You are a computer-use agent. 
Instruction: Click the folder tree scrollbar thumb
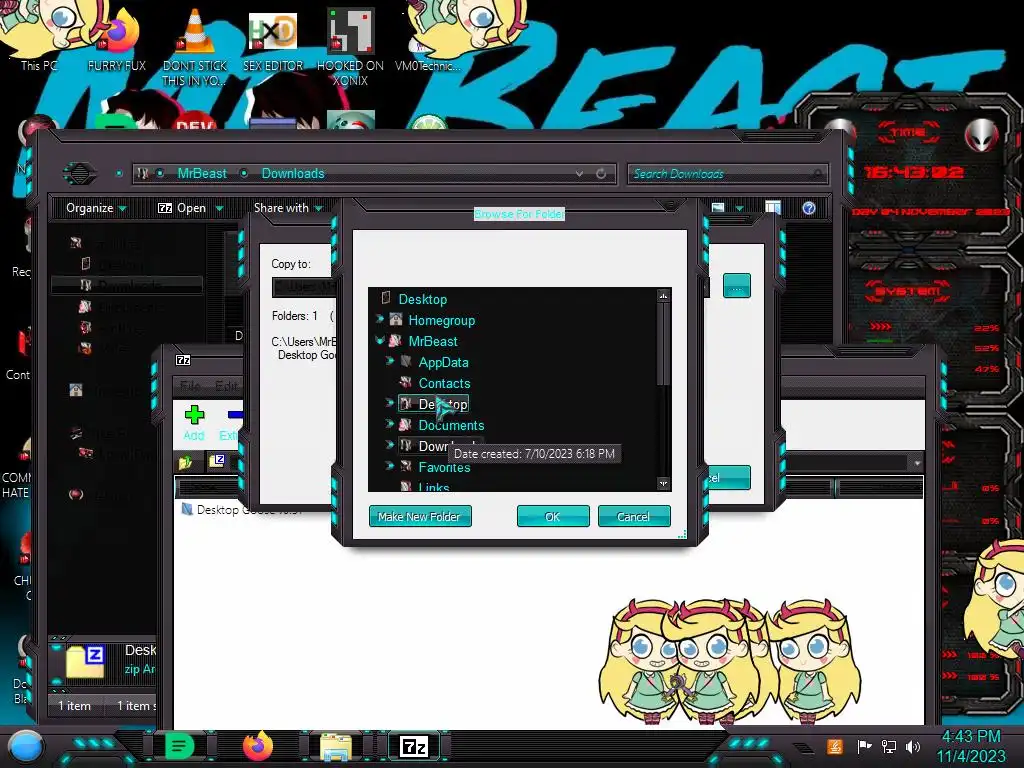664,344
